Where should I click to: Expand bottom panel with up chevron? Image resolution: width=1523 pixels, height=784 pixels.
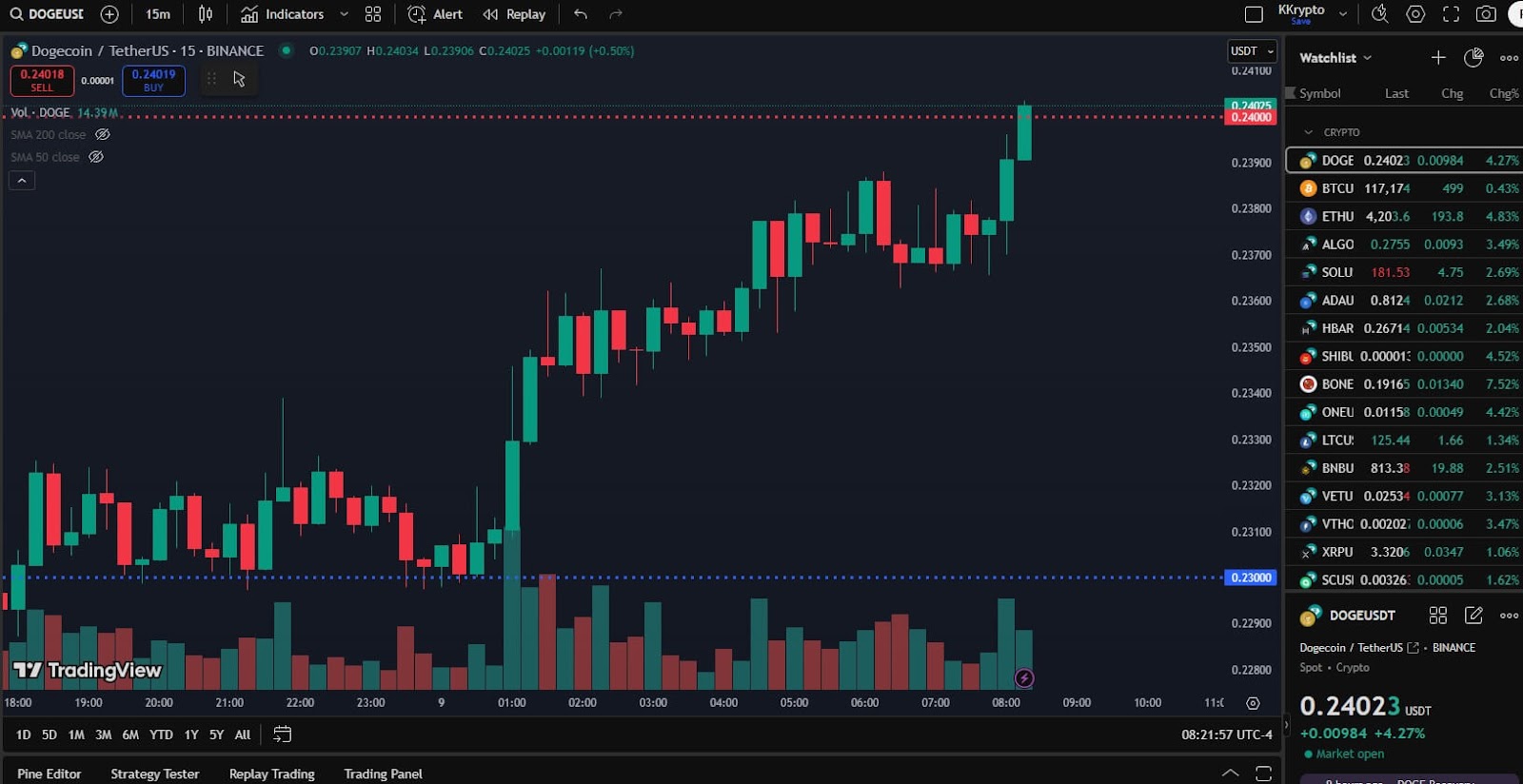point(1230,773)
